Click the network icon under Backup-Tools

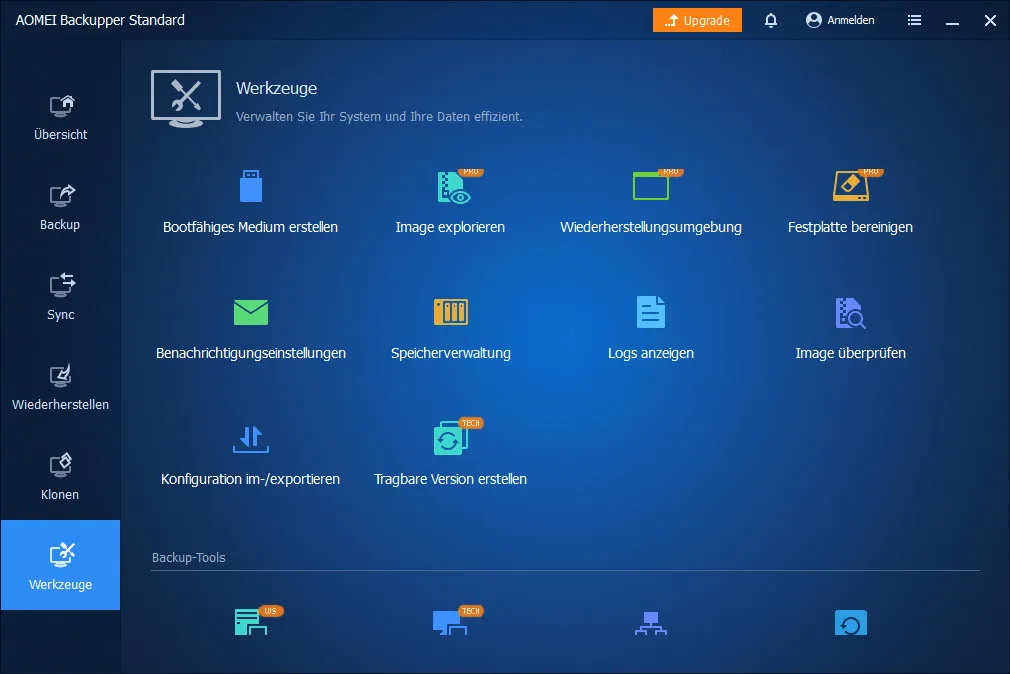click(651, 623)
